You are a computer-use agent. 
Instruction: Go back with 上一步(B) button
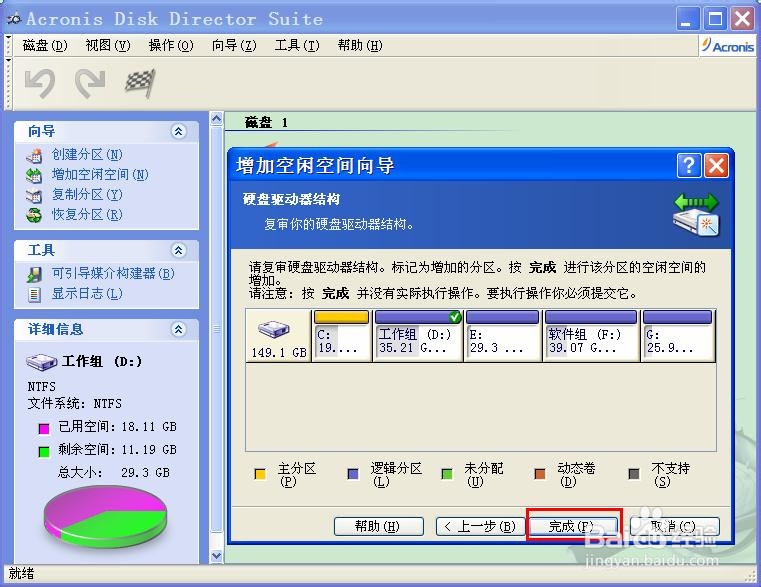click(480, 526)
